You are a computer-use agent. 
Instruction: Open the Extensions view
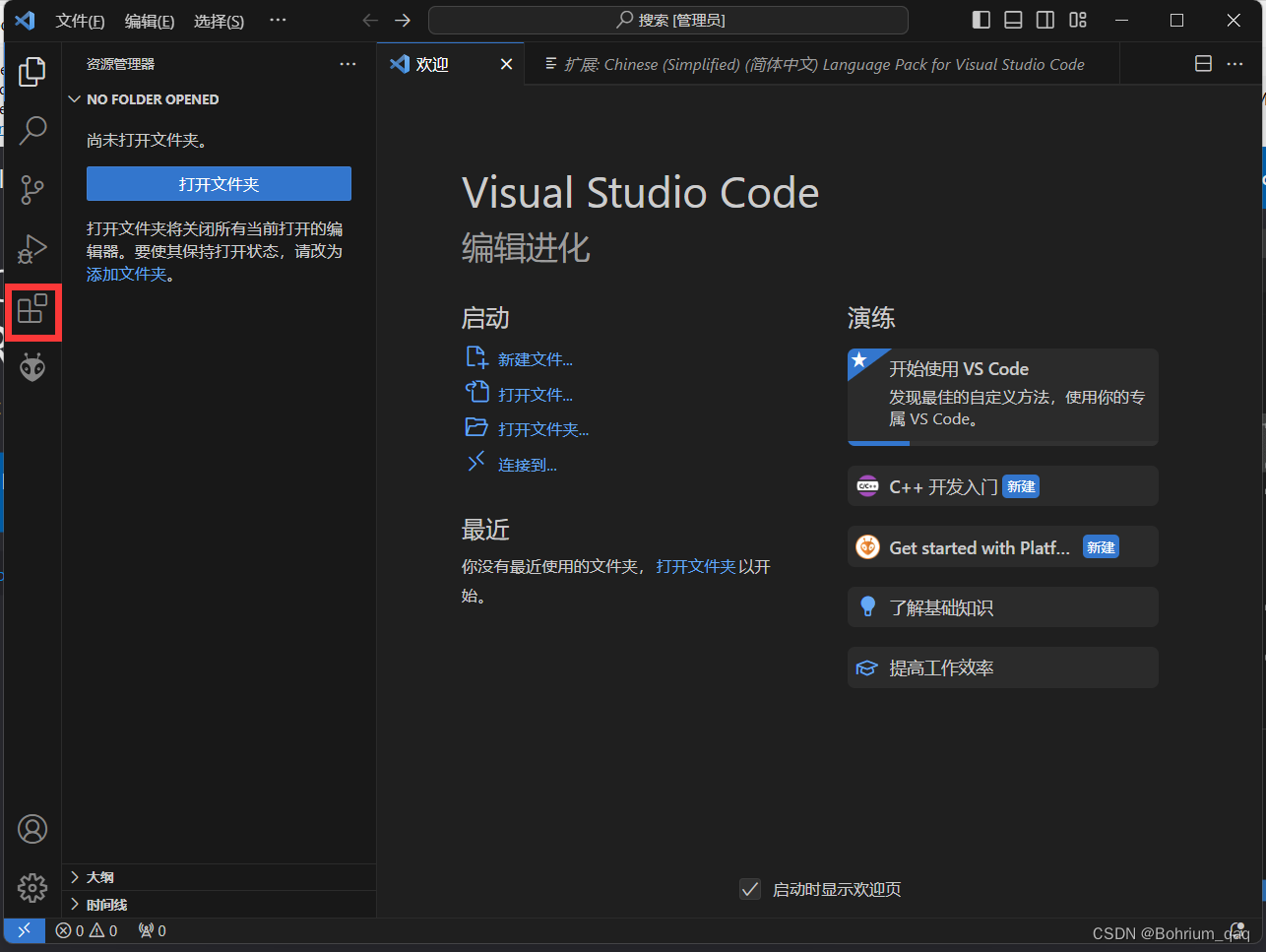pos(32,309)
